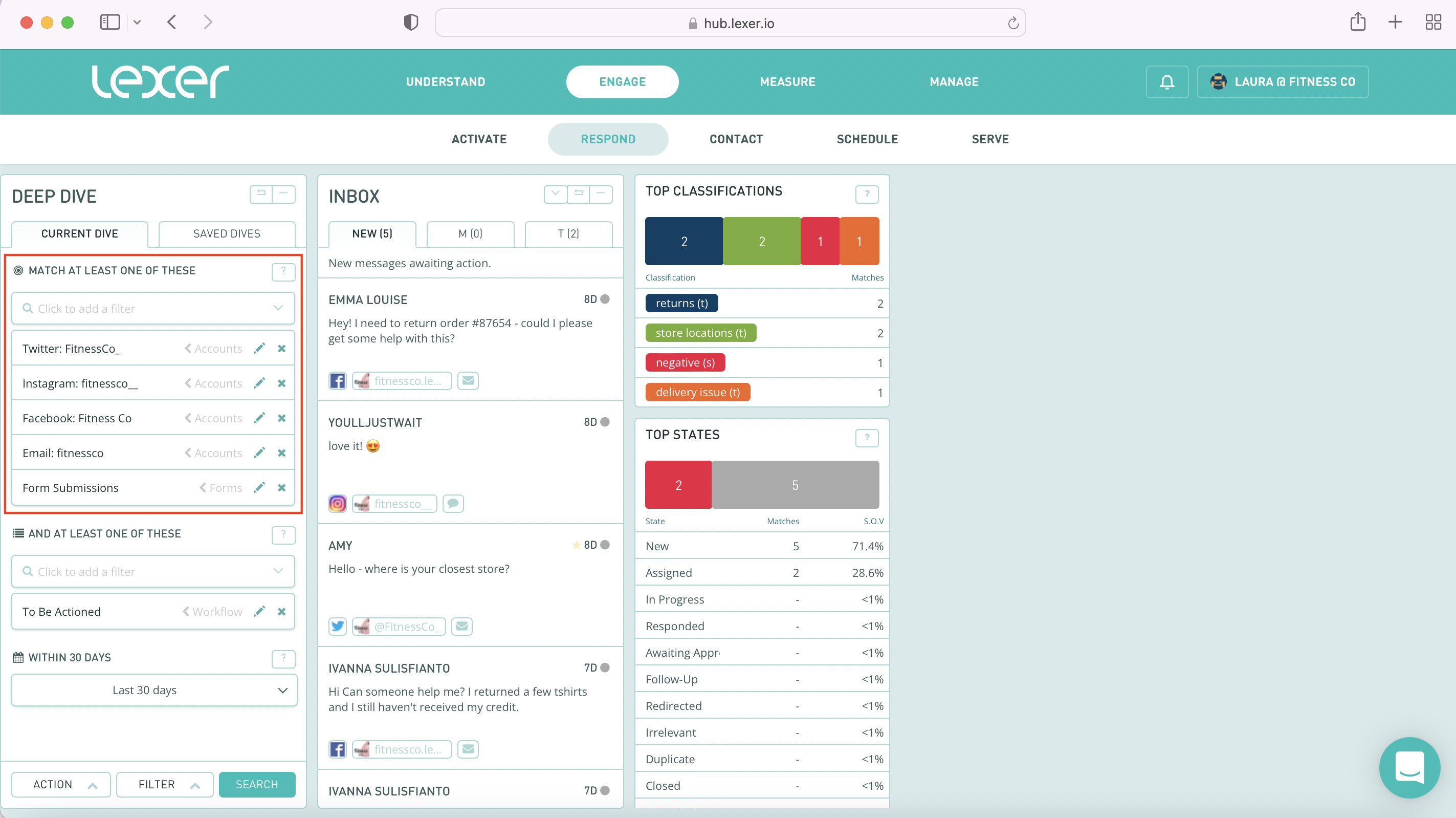The image size is (1456, 818).
Task: Click Facebook icon on Emma Louise message
Action: click(x=338, y=381)
